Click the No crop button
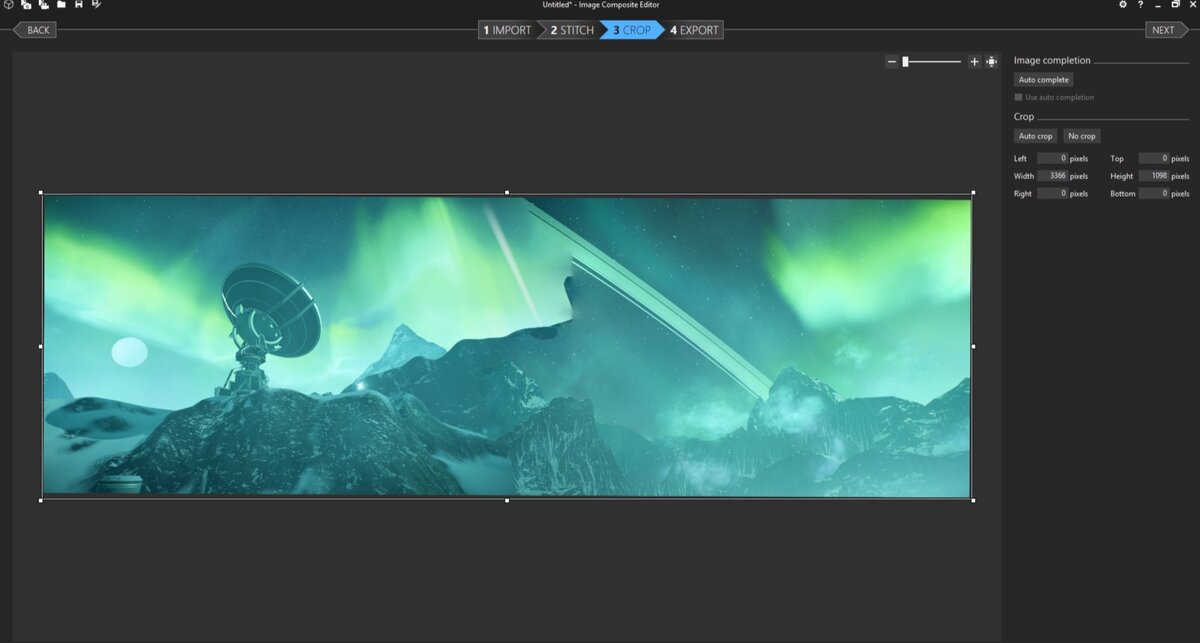This screenshot has width=1200, height=643. tap(1082, 136)
